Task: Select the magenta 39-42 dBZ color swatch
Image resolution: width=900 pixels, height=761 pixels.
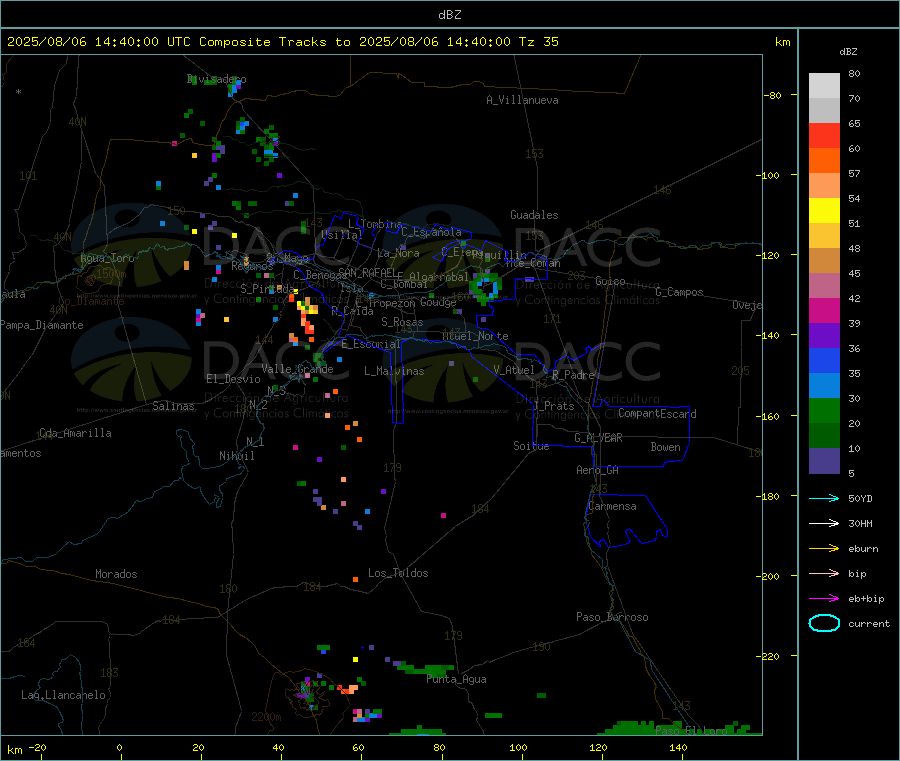Action: [824, 310]
